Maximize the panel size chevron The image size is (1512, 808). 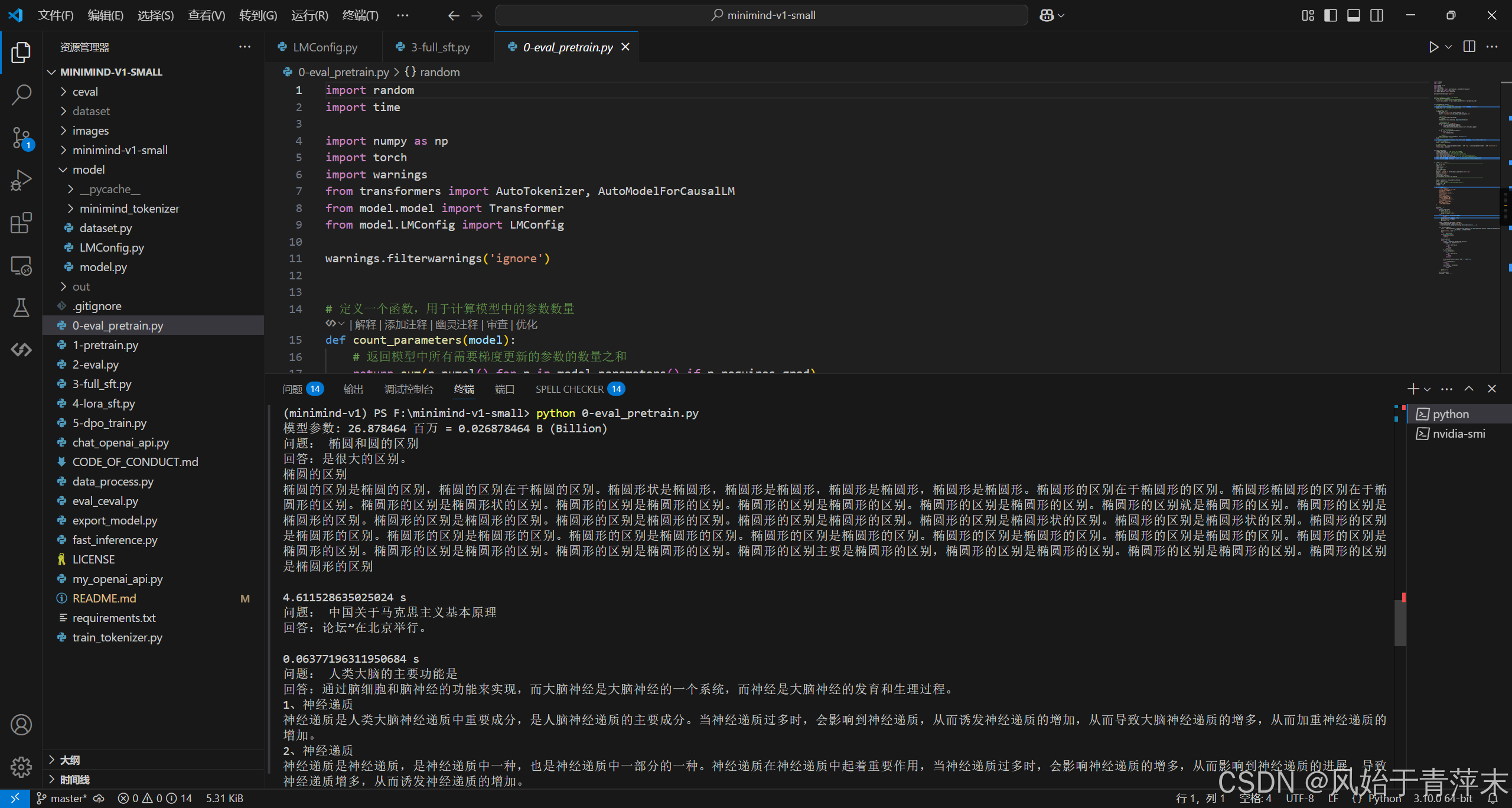point(1469,389)
